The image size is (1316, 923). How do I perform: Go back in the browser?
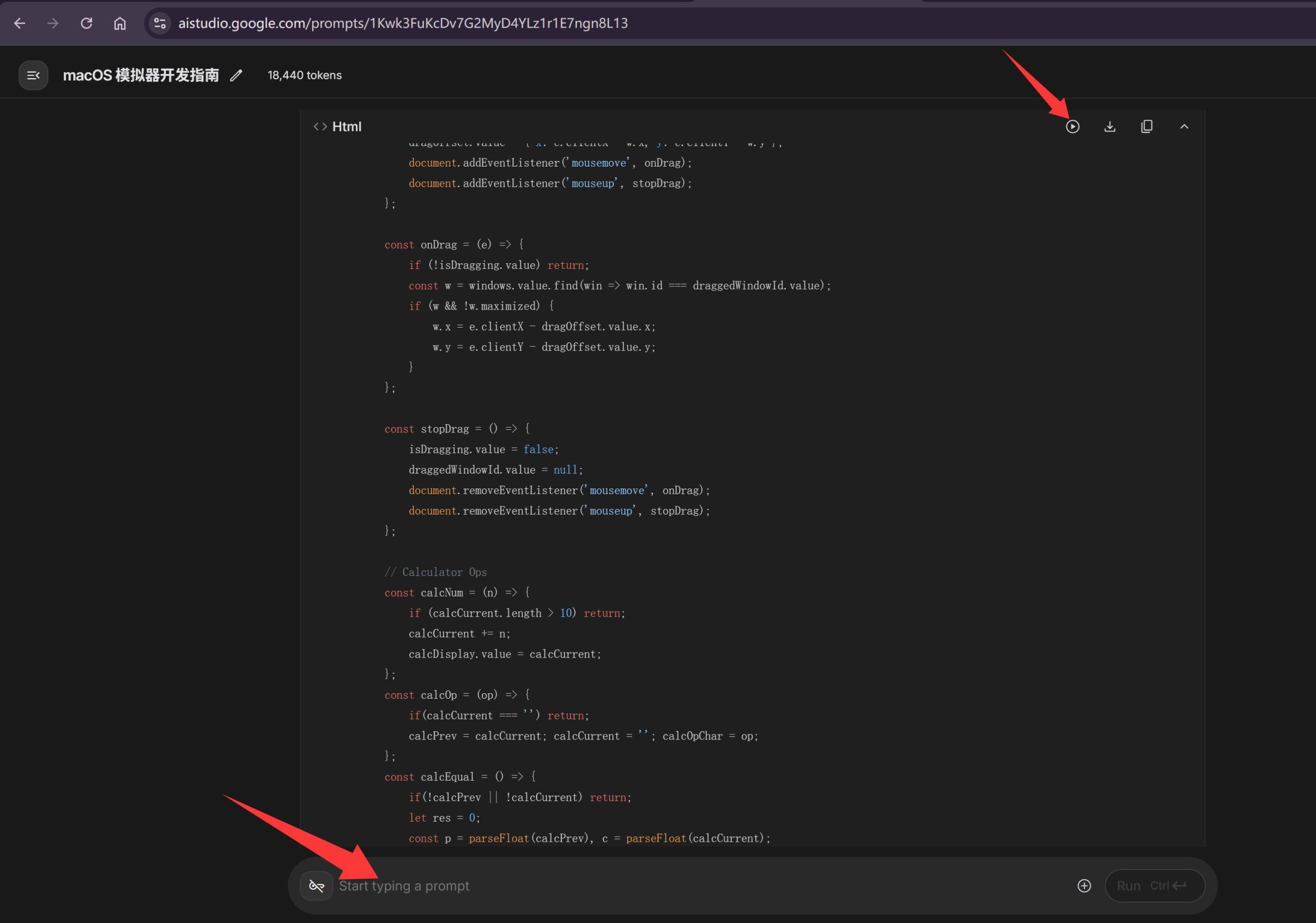(x=20, y=23)
